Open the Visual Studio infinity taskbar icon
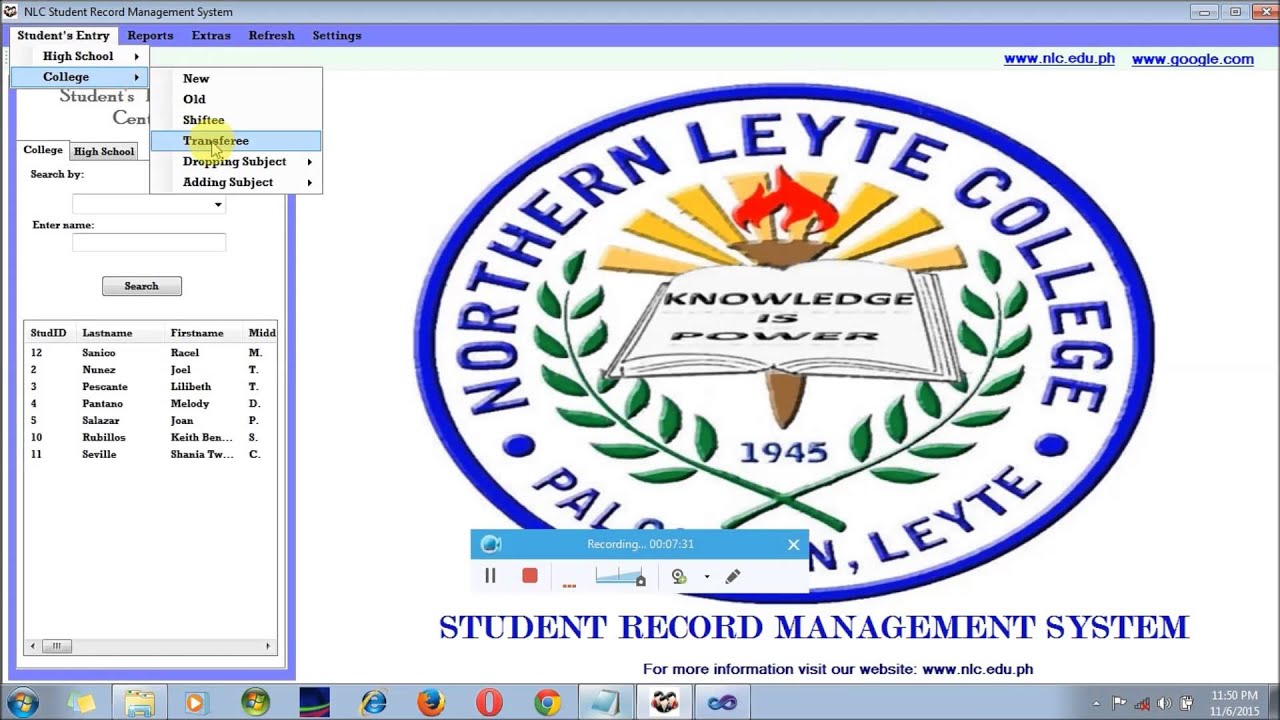 [x=722, y=703]
